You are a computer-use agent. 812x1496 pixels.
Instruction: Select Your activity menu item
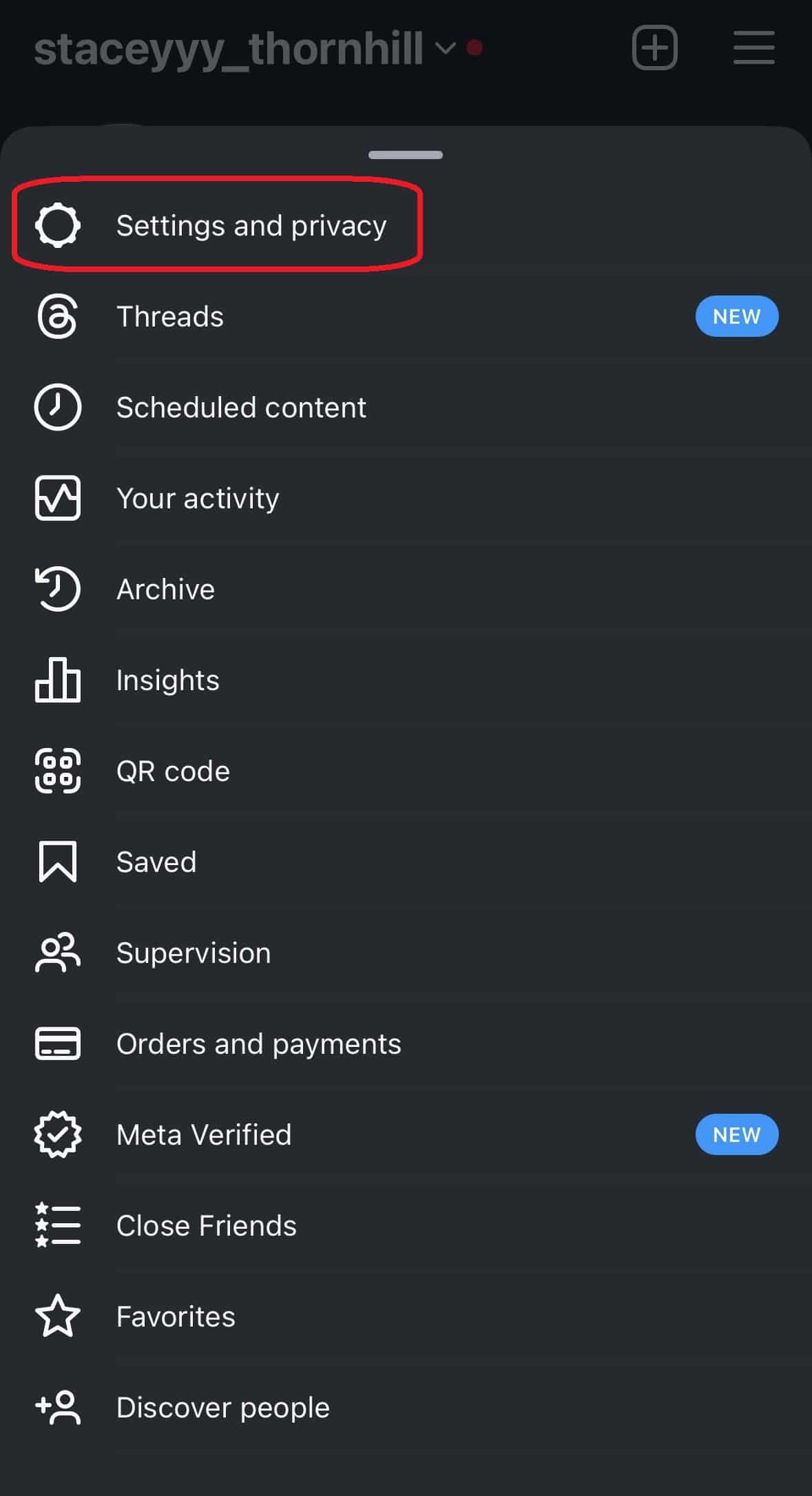[198, 498]
